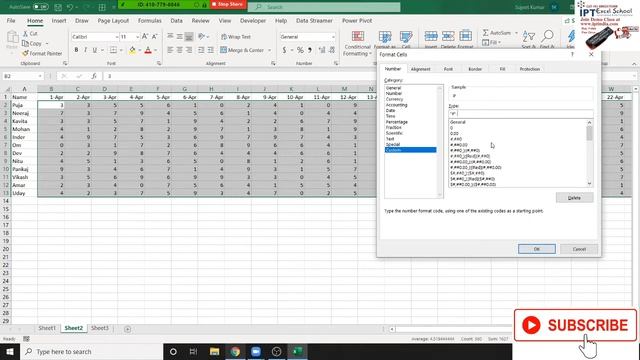Click the Delete button in Format Cells
Viewport: 640px width, 360px height.
point(574,198)
